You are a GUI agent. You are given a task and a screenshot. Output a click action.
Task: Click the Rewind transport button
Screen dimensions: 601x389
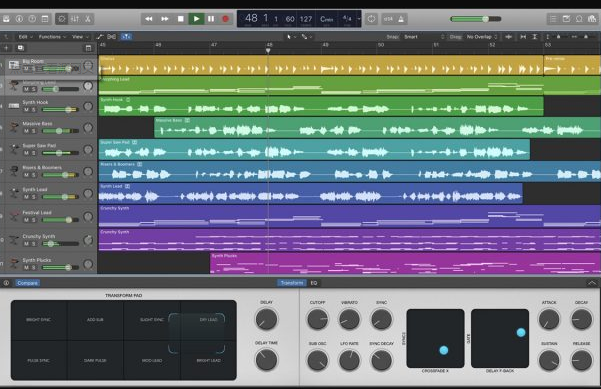click(x=149, y=19)
